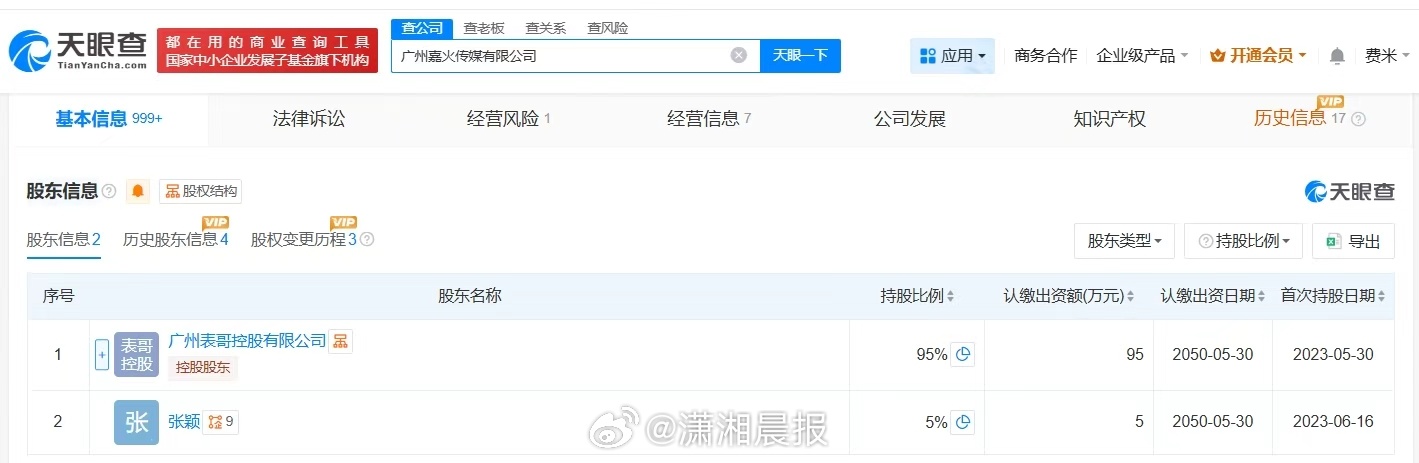1419x463 pixels.
Task: Open the 持股比例 filter dropdown
Action: click(1243, 241)
